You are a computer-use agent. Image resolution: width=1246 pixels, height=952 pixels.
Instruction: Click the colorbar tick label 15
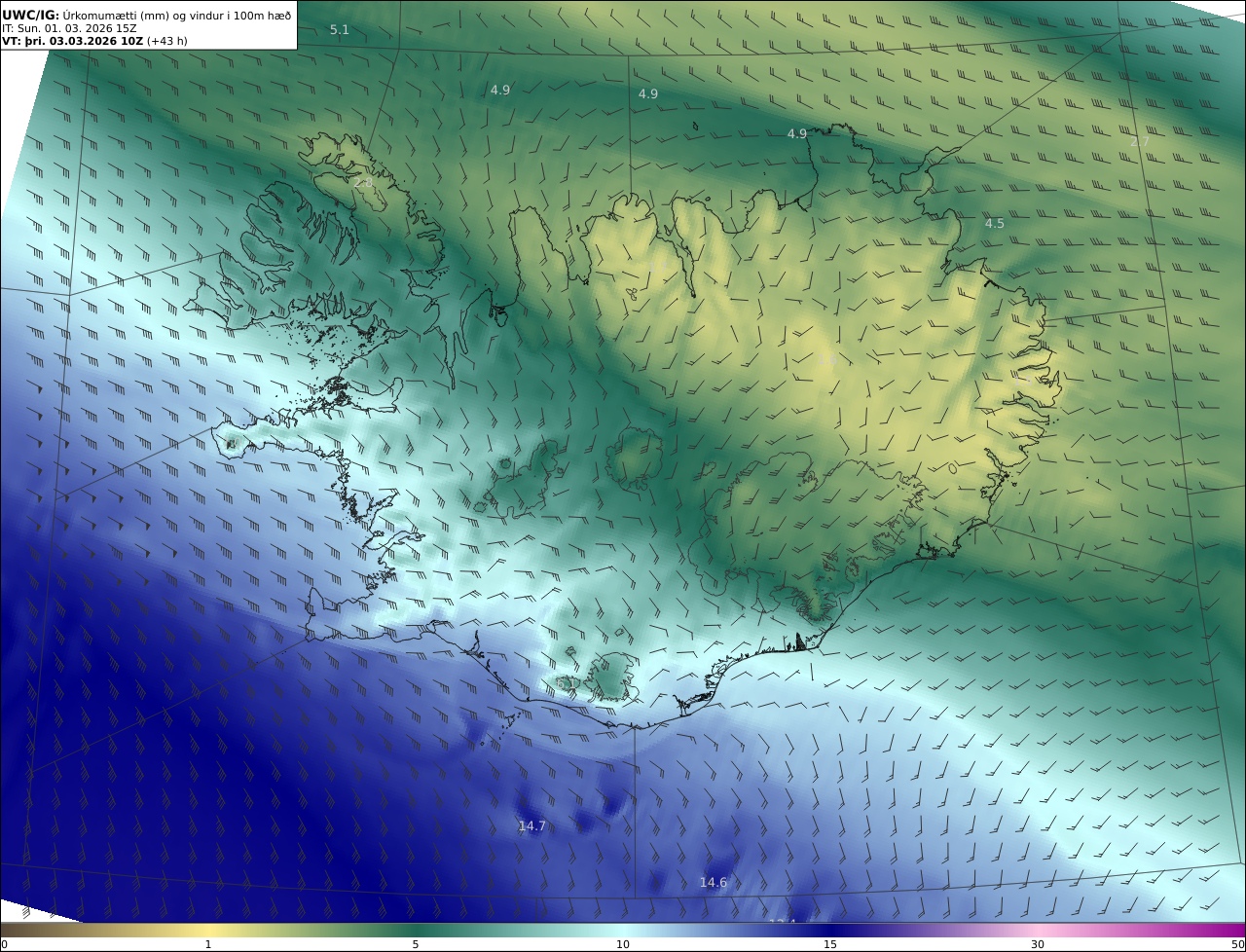coord(830,944)
